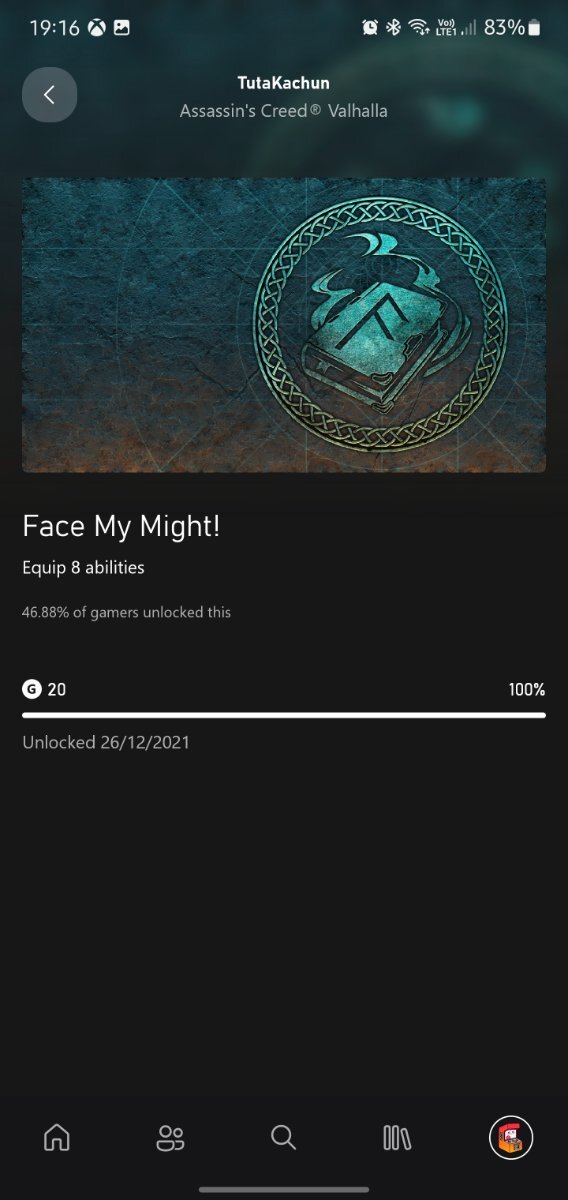The image size is (568, 1200).
Task: Open the Search magnifier icon
Action: click(x=284, y=1137)
